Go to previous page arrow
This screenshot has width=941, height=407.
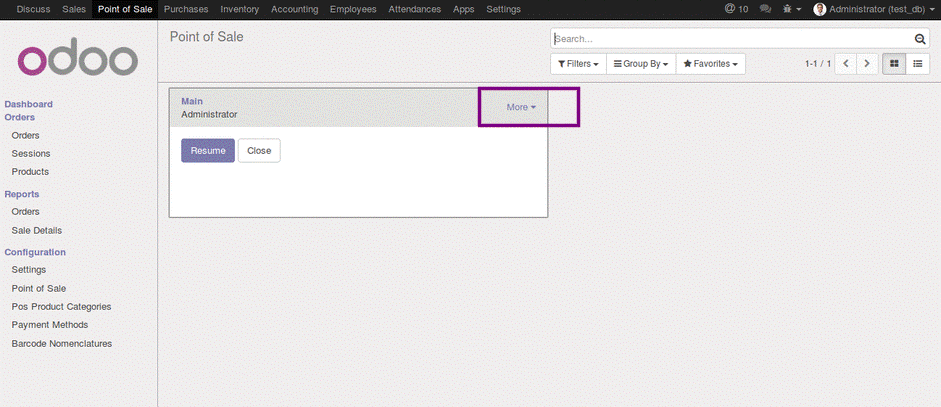(x=846, y=64)
